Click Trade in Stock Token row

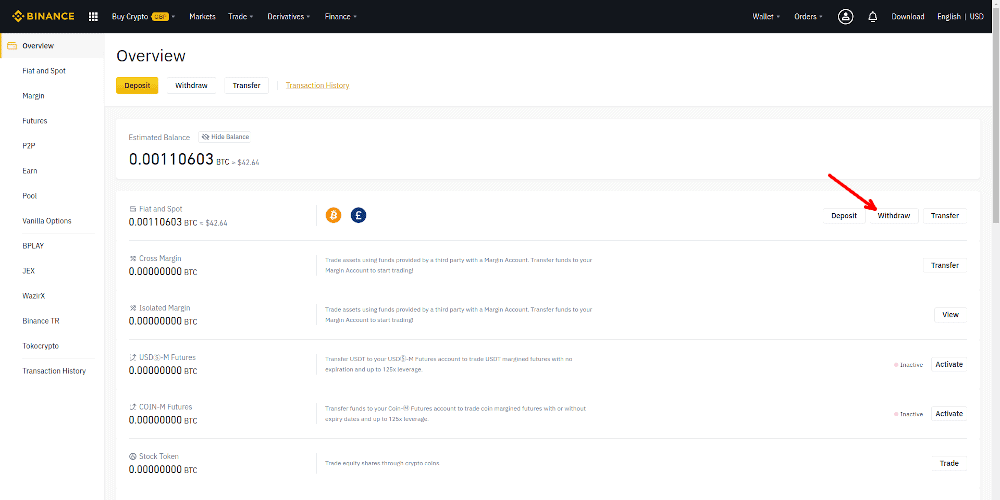949,463
